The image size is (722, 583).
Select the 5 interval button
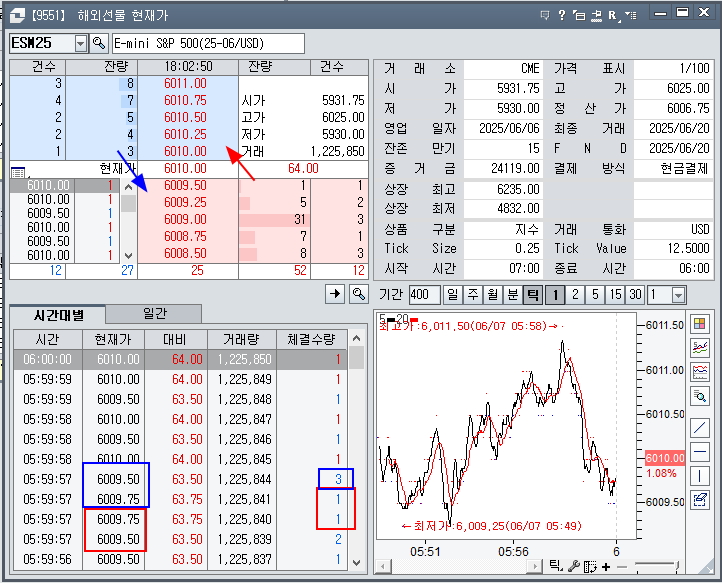click(x=595, y=295)
